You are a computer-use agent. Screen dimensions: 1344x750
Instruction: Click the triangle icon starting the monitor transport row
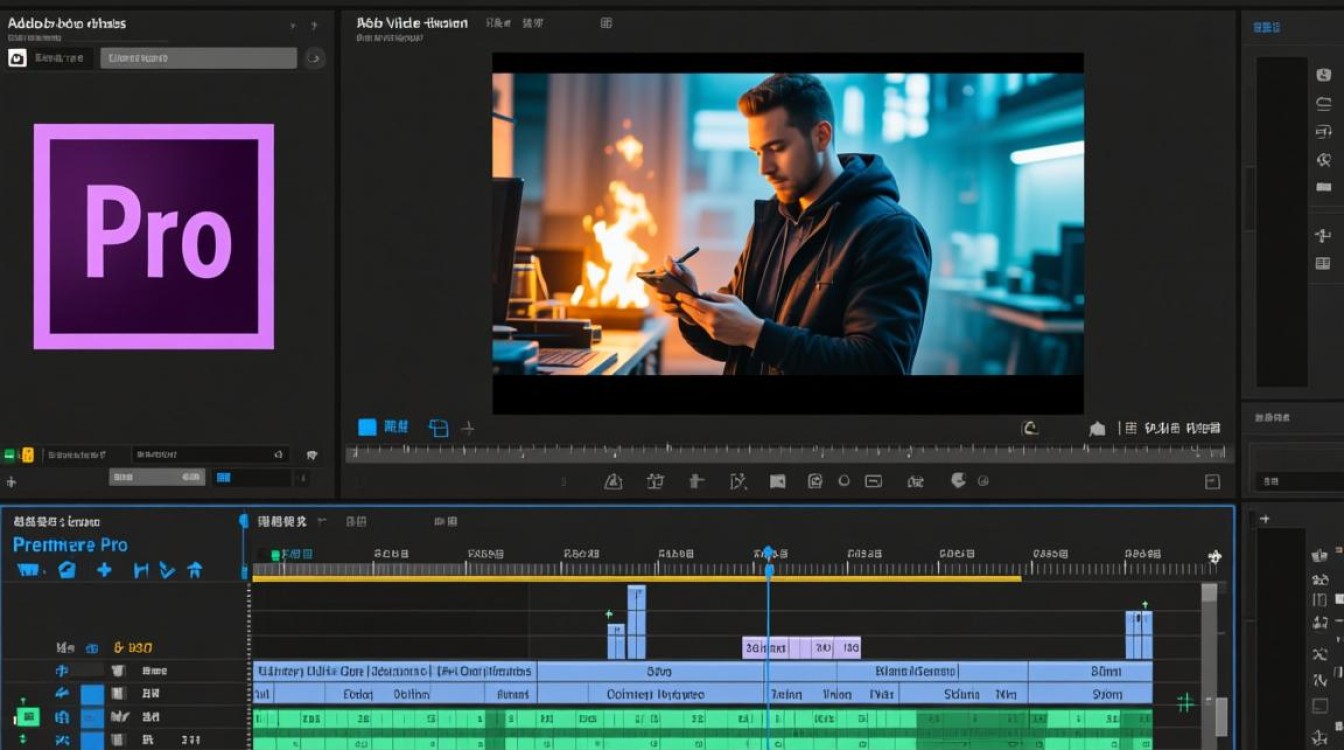[x=614, y=481]
